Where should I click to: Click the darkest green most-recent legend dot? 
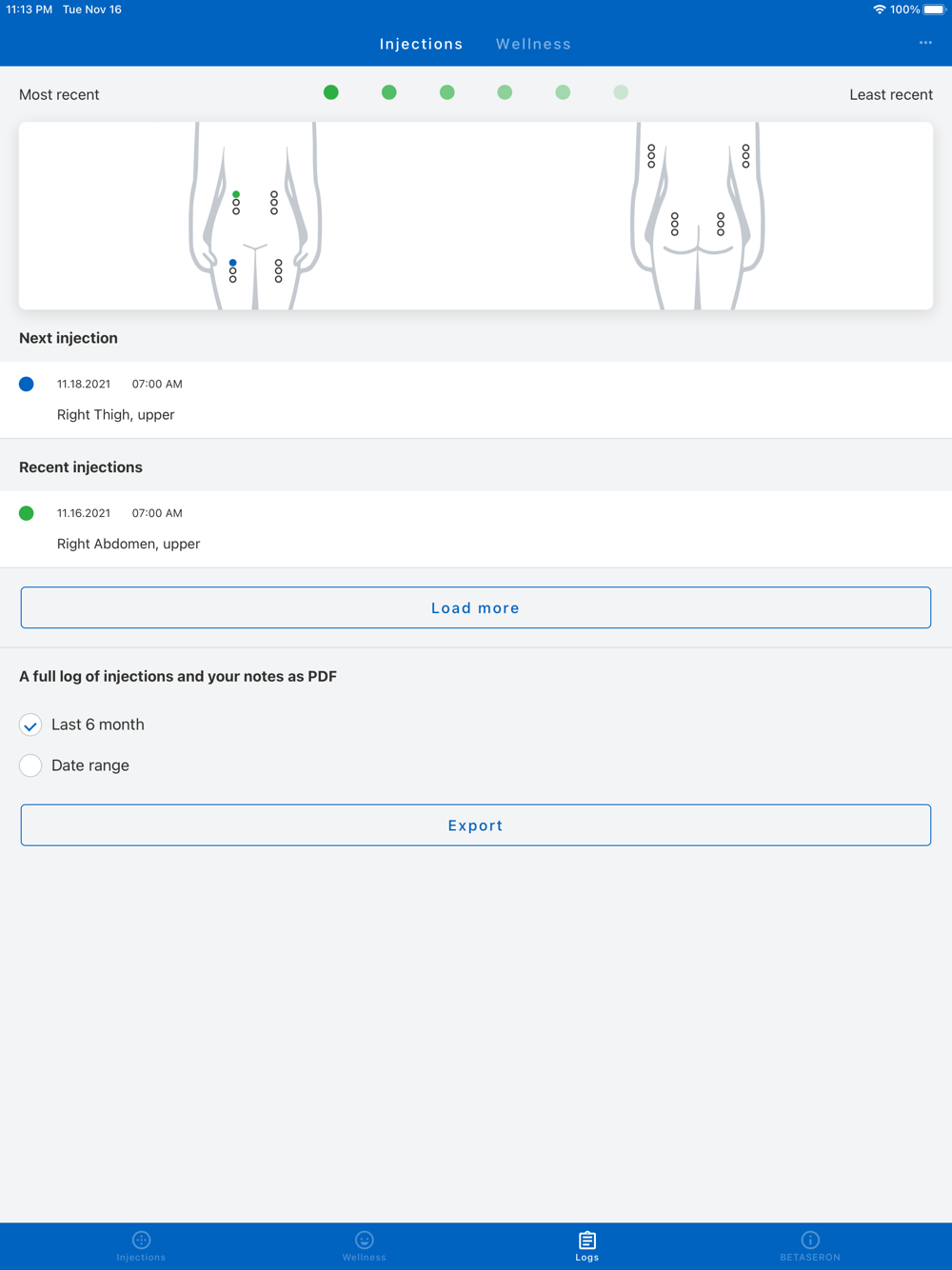[x=331, y=92]
